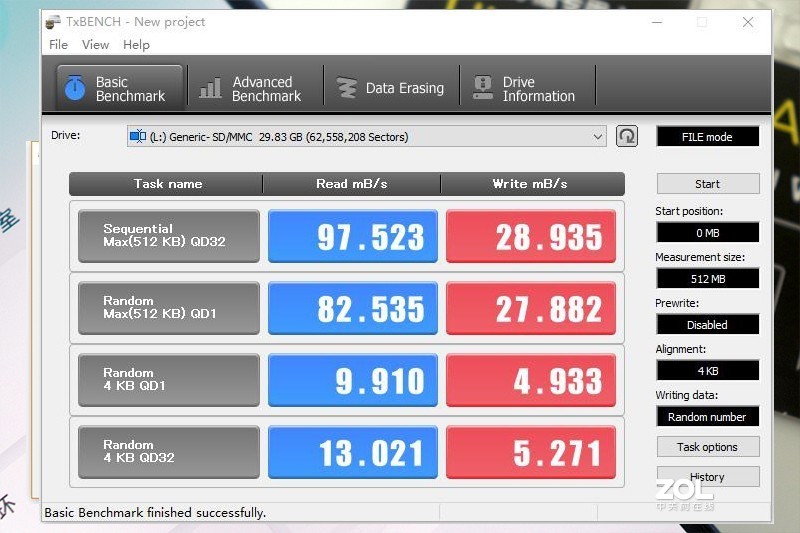Viewport: 800px width, 533px height.
Task: Open the Measurement size 512 MB selector
Action: 708,279
